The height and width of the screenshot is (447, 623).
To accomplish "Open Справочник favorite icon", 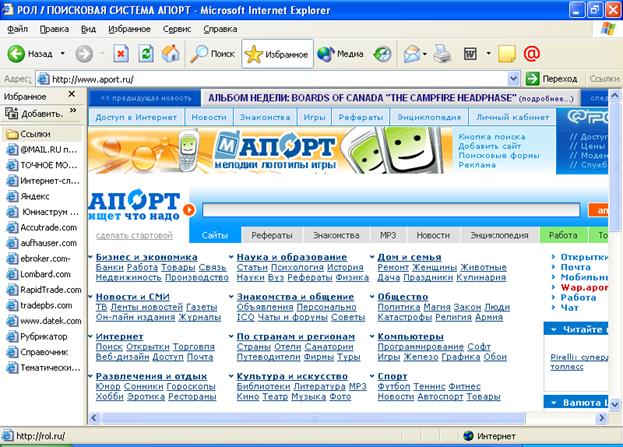I will (x=12, y=352).
